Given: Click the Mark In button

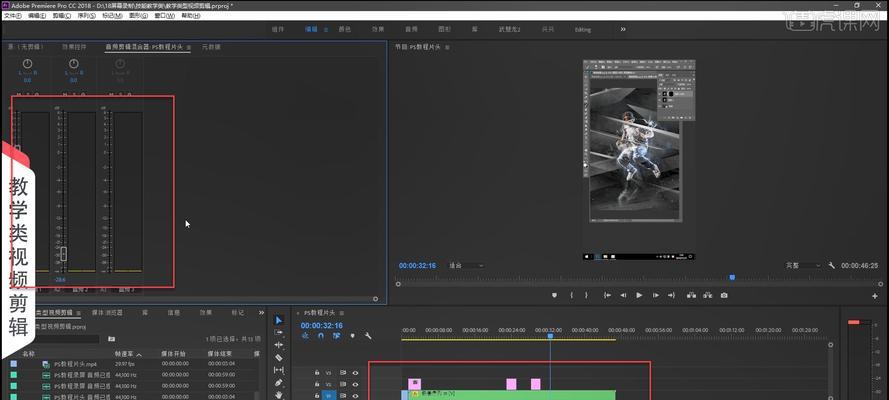Looking at the screenshot, I should tap(572, 295).
